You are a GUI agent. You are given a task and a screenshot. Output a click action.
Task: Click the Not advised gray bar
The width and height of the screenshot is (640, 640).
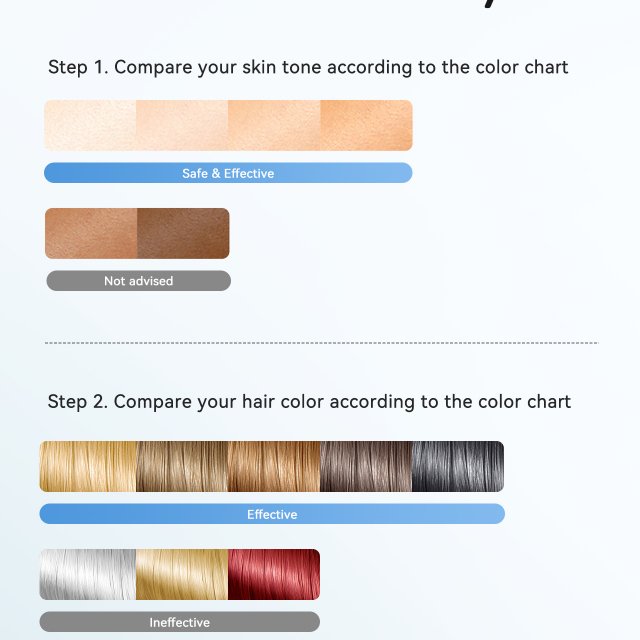click(139, 281)
